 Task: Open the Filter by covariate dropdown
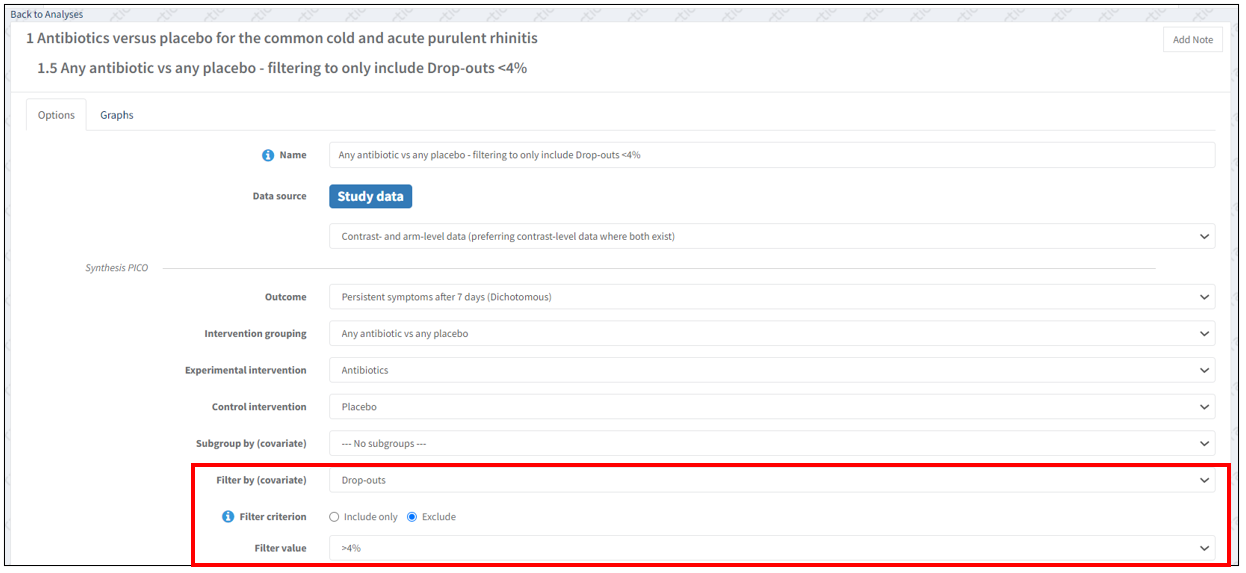(771, 480)
